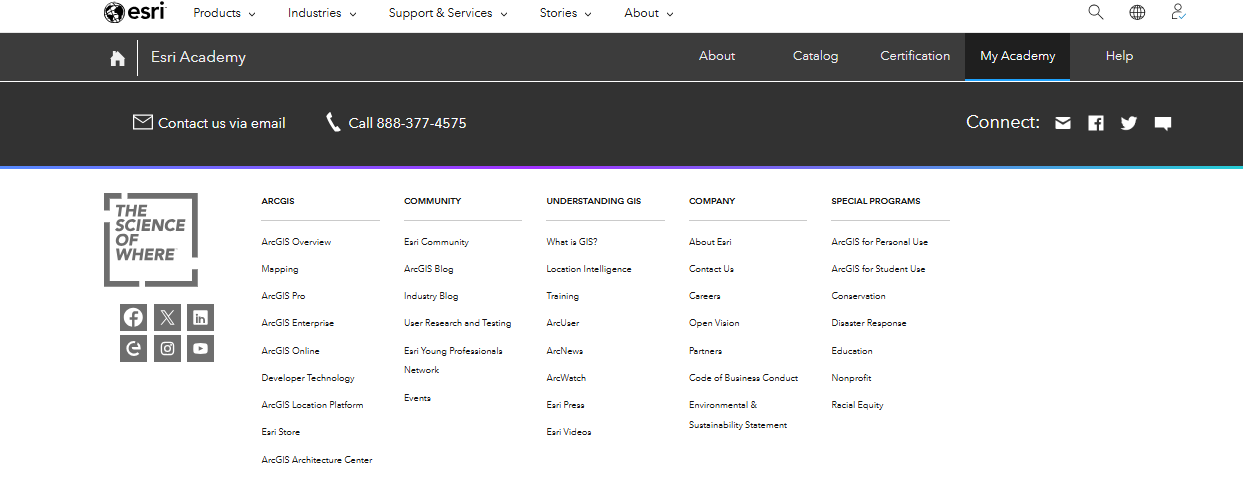Switch to the Certification tab
Viewport: 1243px width, 479px height.
(x=915, y=56)
